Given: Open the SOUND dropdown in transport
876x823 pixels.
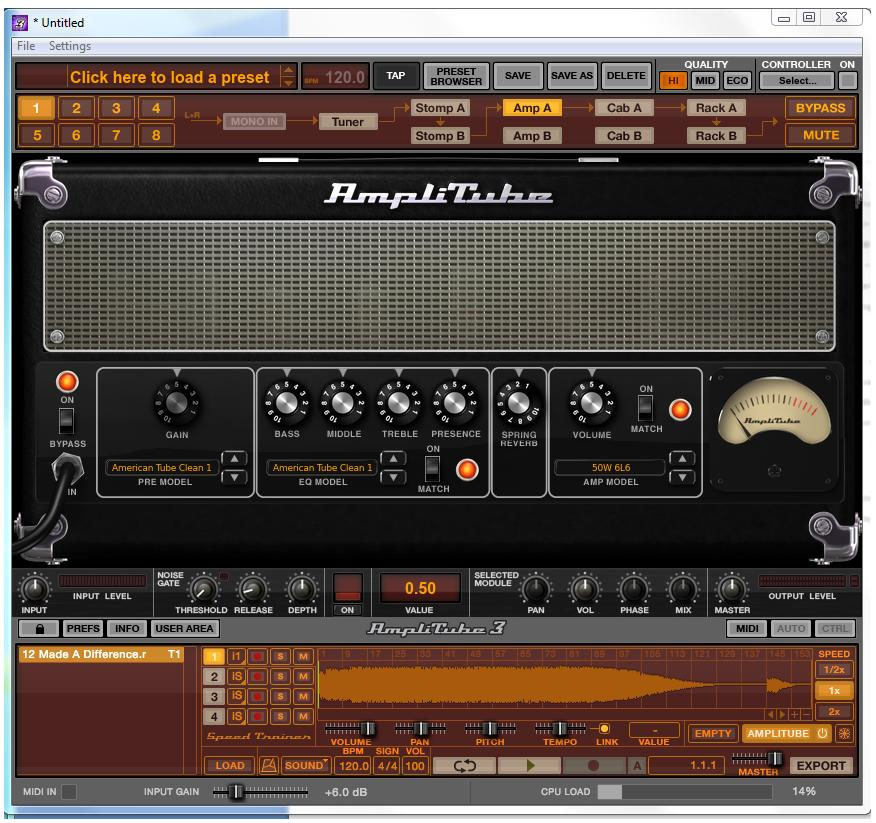Looking at the screenshot, I should pyautogui.click(x=306, y=765).
